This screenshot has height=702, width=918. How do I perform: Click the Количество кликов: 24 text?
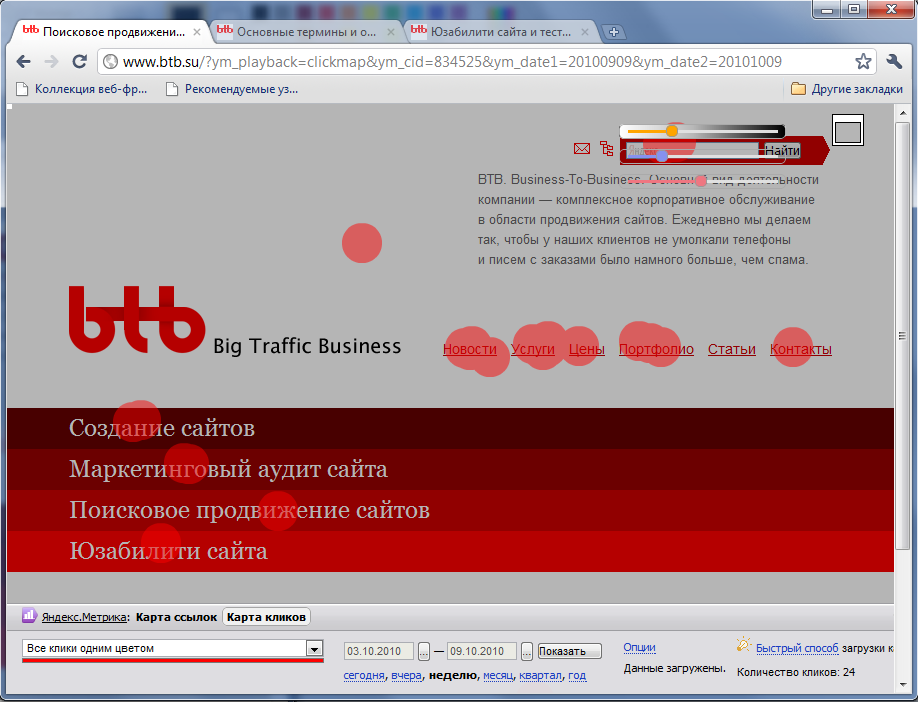[796, 672]
